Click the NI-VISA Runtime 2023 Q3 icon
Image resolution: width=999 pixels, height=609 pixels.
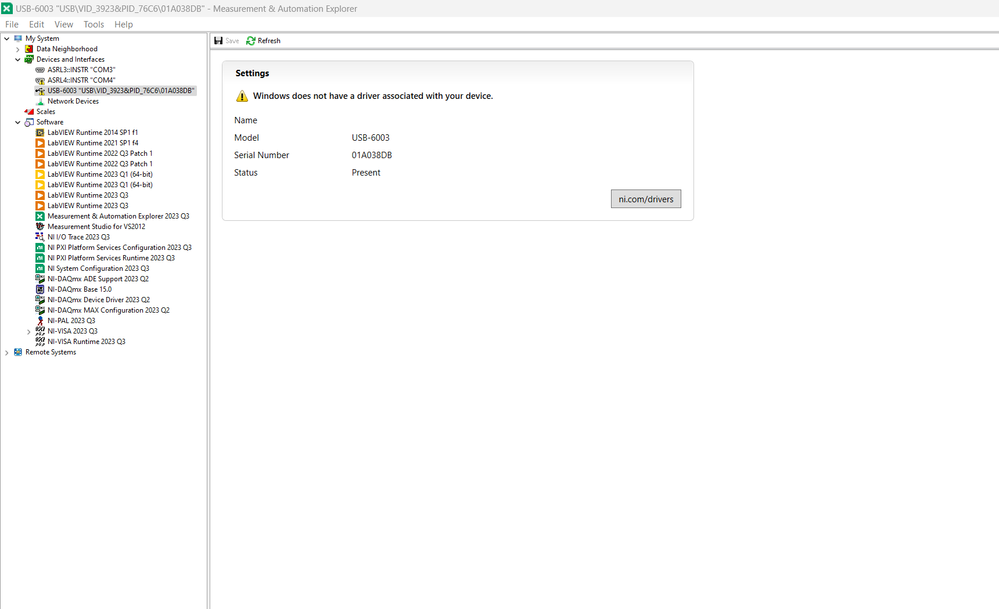coord(40,341)
